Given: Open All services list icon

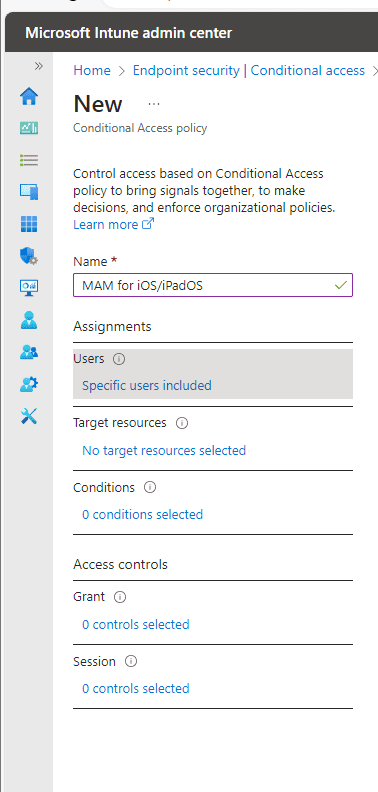Looking at the screenshot, I should coord(29,160).
